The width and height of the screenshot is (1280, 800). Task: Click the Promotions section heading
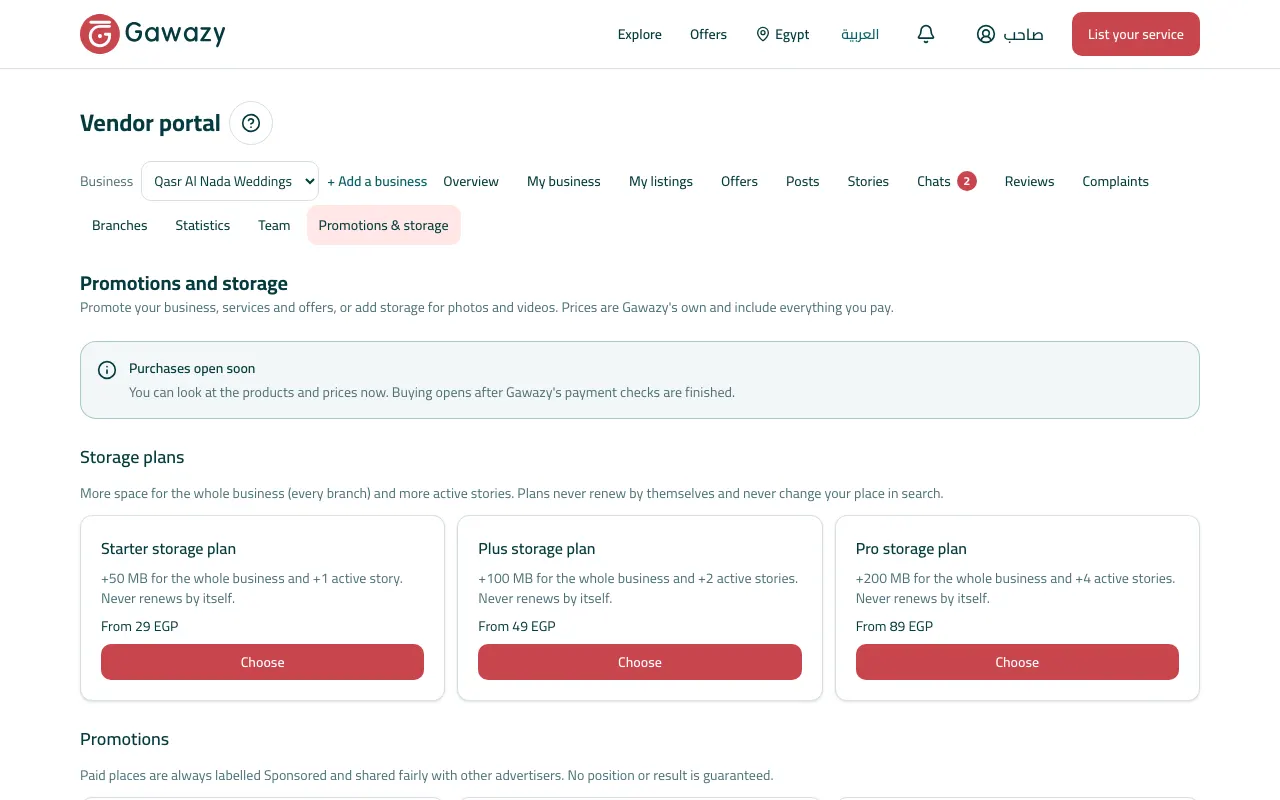pos(125,739)
